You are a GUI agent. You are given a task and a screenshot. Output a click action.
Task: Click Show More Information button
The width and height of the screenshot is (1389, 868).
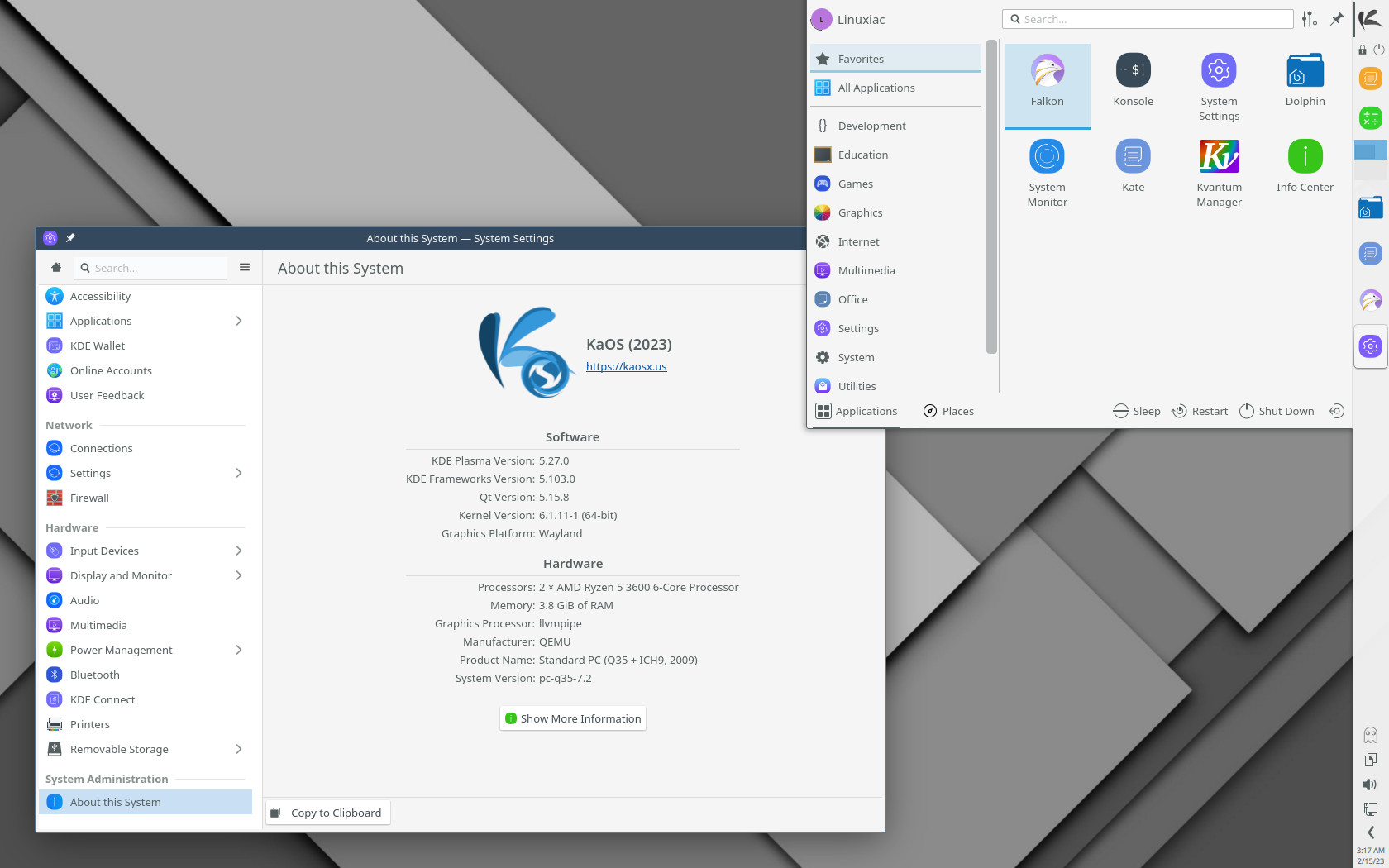[x=573, y=718]
